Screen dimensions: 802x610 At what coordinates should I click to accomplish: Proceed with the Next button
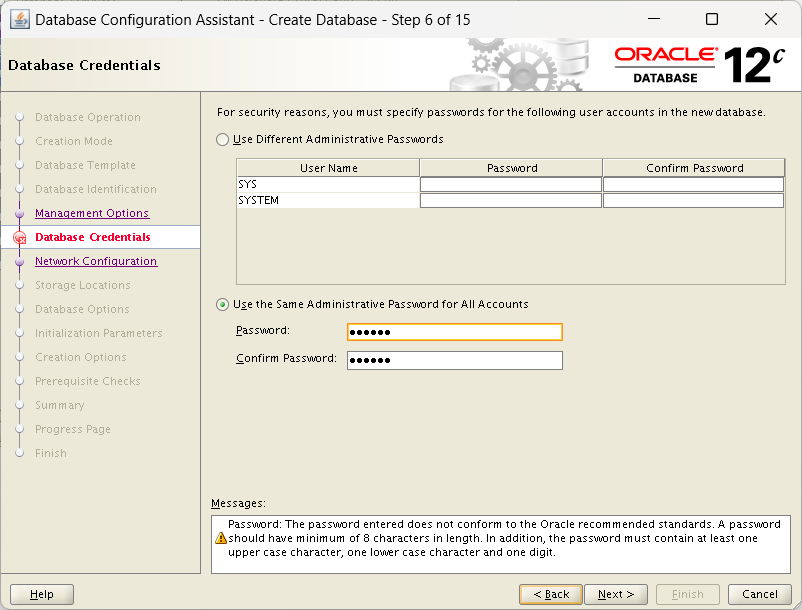pos(616,594)
